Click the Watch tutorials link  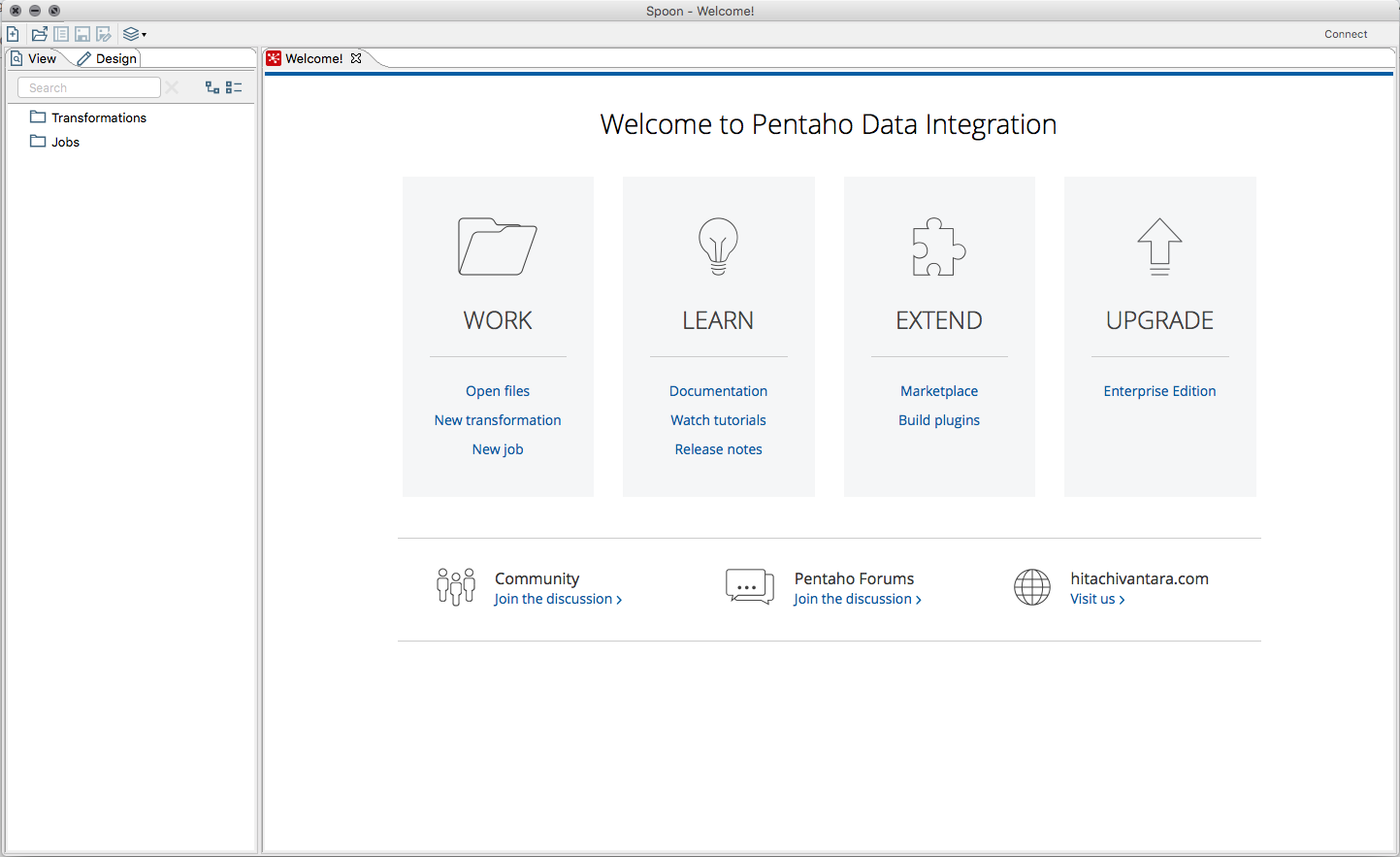click(x=718, y=420)
